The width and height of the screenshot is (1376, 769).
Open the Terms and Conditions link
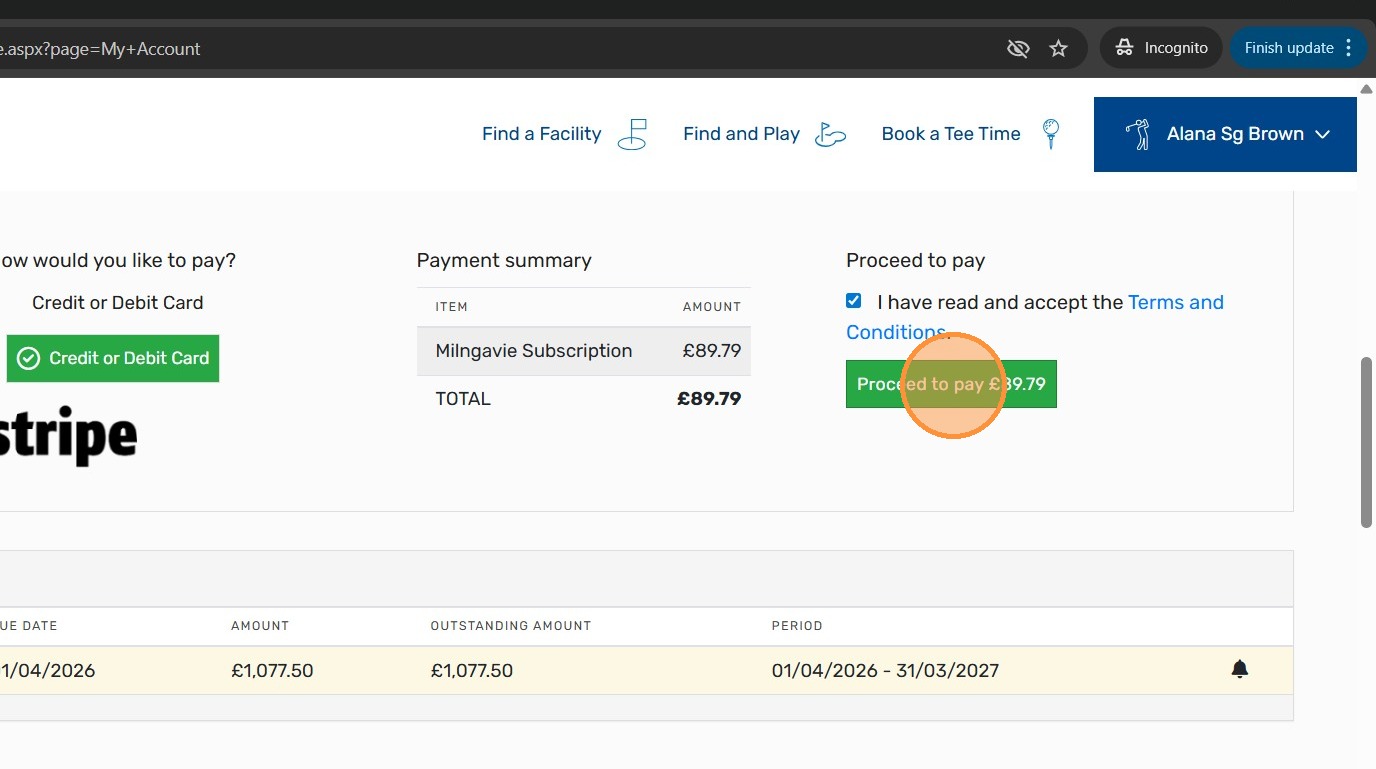pyautogui.click(x=1175, y=302)
